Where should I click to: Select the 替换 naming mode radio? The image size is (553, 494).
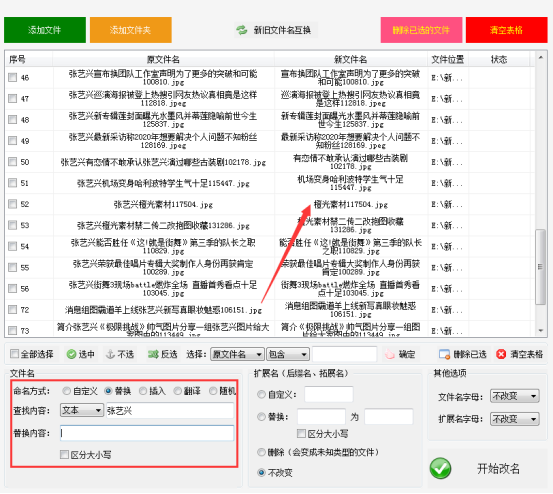pyautogui.click(x=108, y=391)
